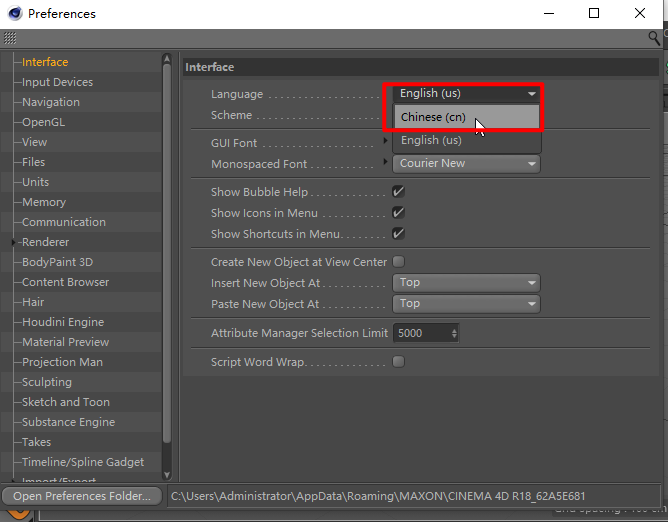
Task: Select Chinese (cn) from Language list
Action: pos(433,117)
